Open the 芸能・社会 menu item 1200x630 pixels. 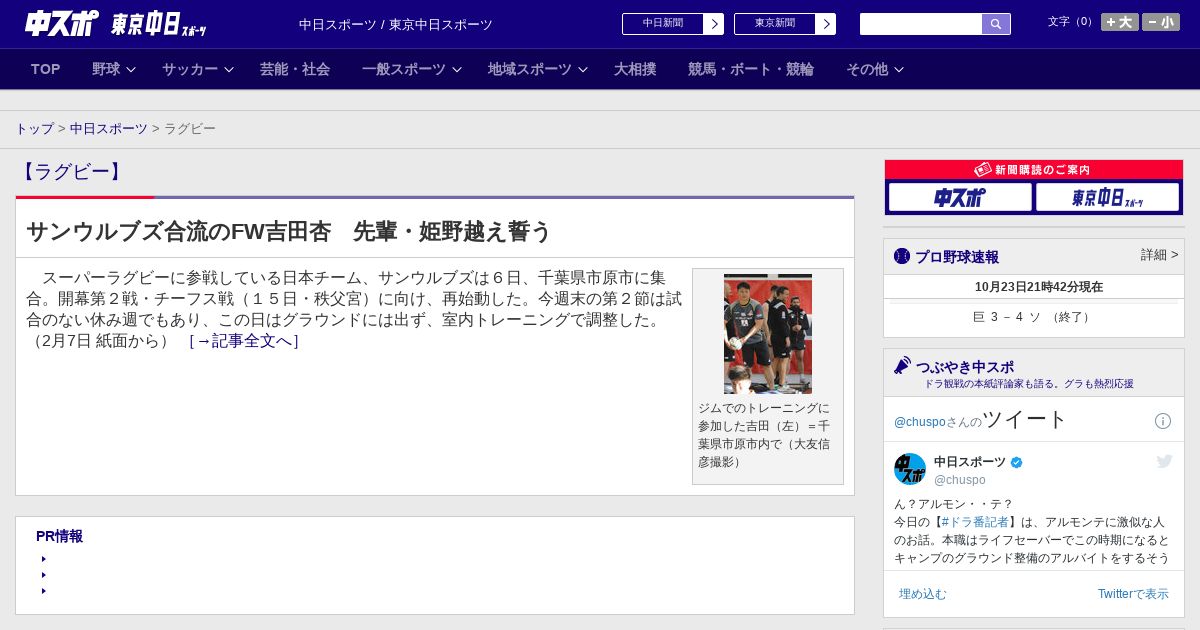pyautogui.click(x=295, y=69)
